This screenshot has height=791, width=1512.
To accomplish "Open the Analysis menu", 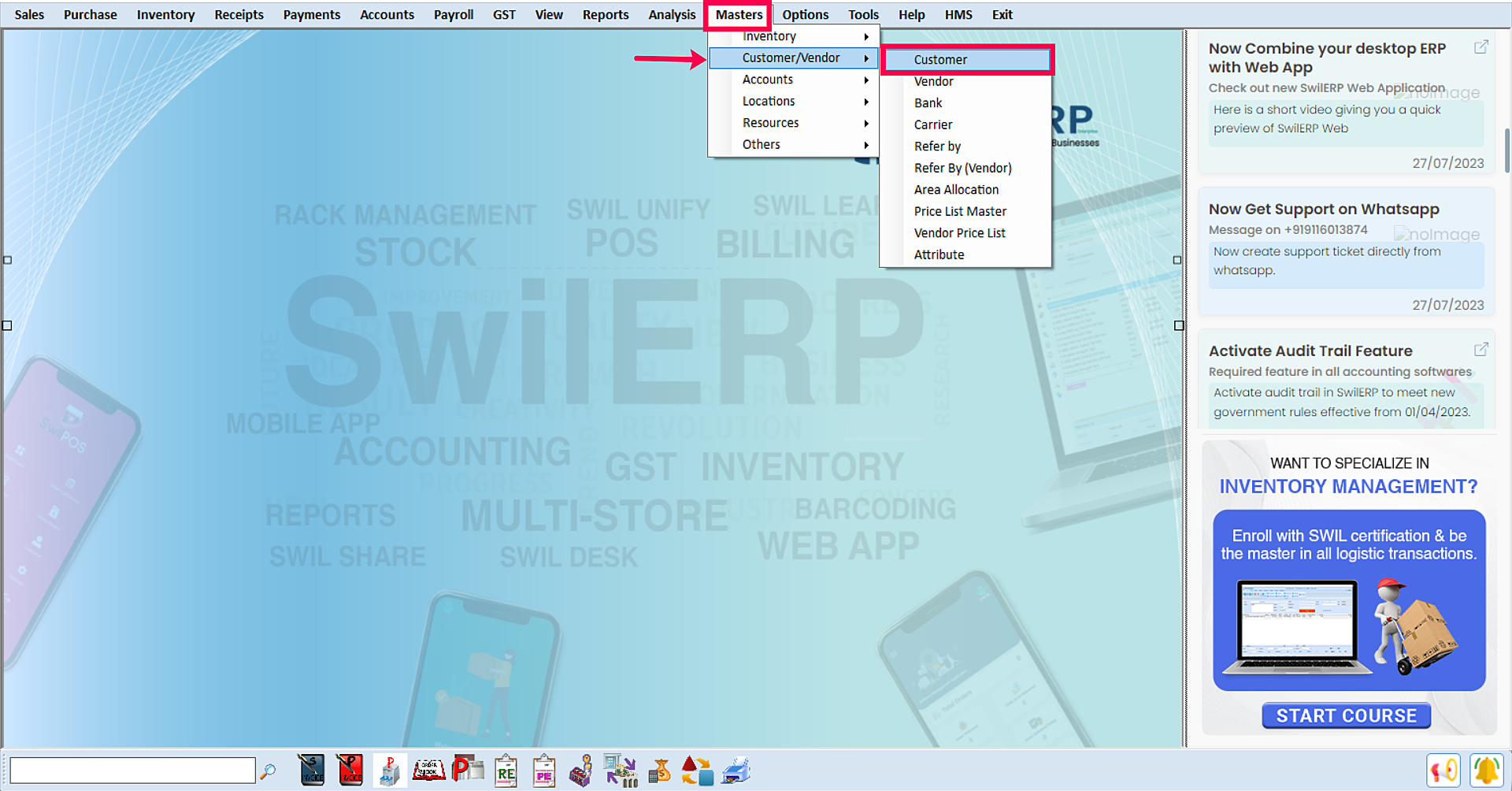I will pos(672,14).
